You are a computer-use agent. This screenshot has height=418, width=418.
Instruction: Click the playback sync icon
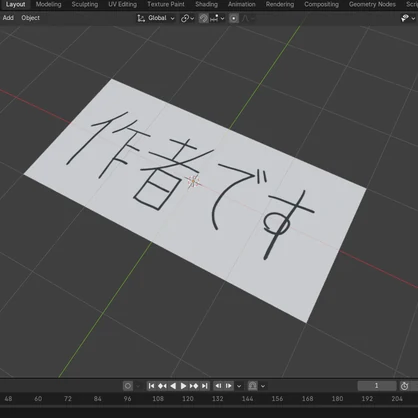pos(253,386)
